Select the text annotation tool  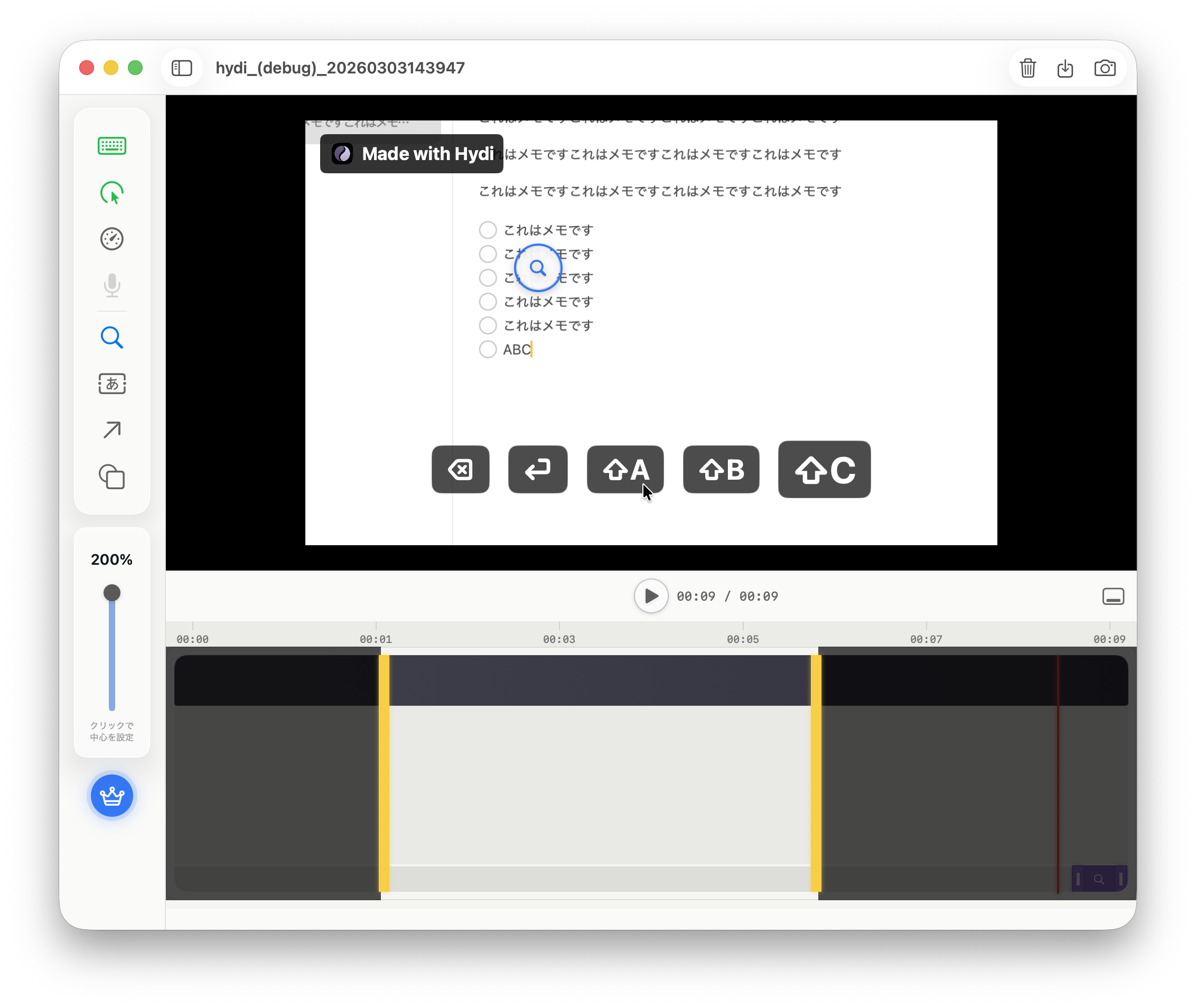point(112,384)
